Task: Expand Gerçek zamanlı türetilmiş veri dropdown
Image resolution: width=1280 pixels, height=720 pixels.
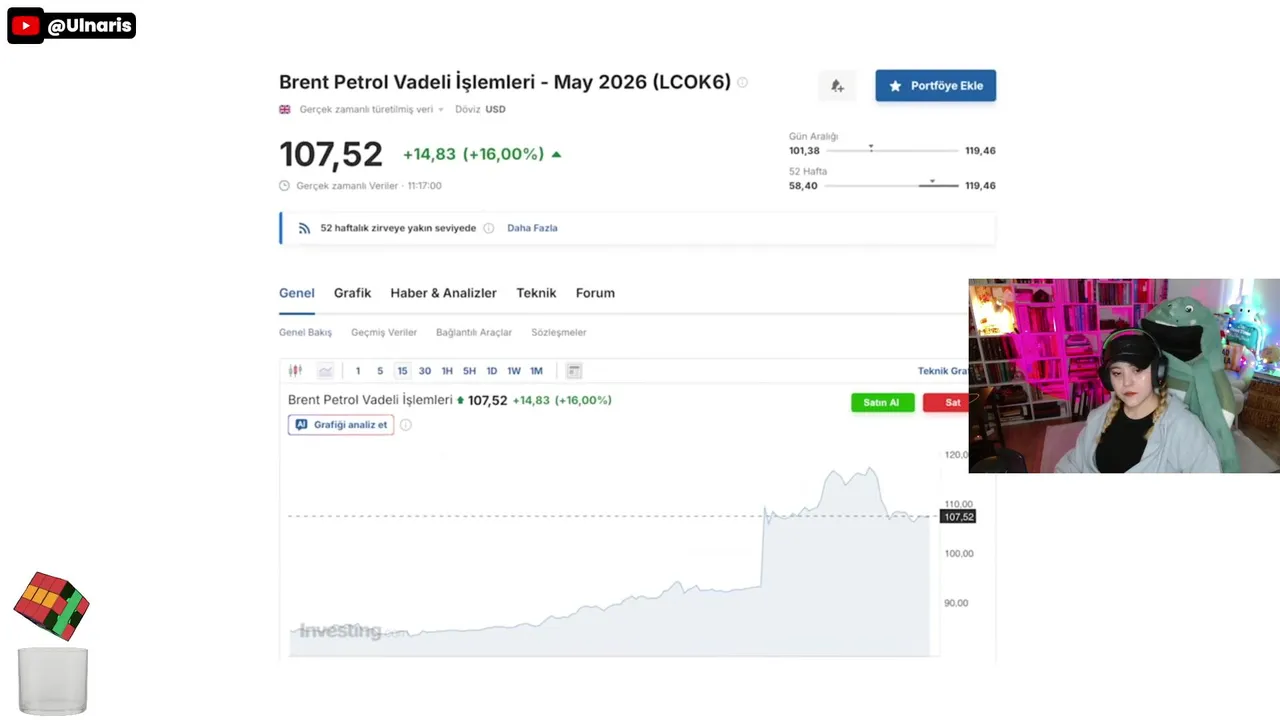Action: click(441, 110)
